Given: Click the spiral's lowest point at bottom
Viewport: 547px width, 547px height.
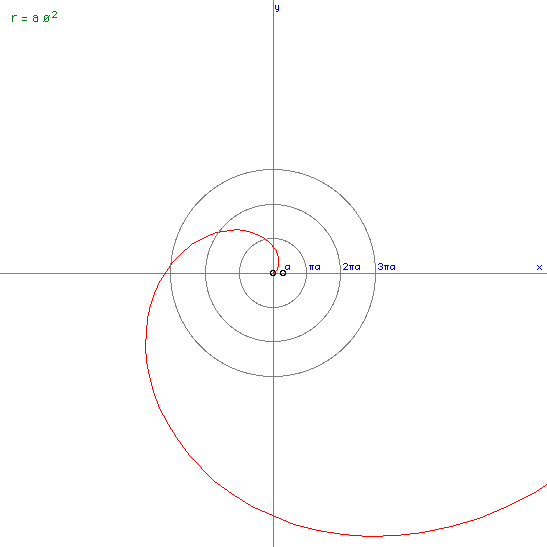Looking at the screenshot, I should 373,536.
